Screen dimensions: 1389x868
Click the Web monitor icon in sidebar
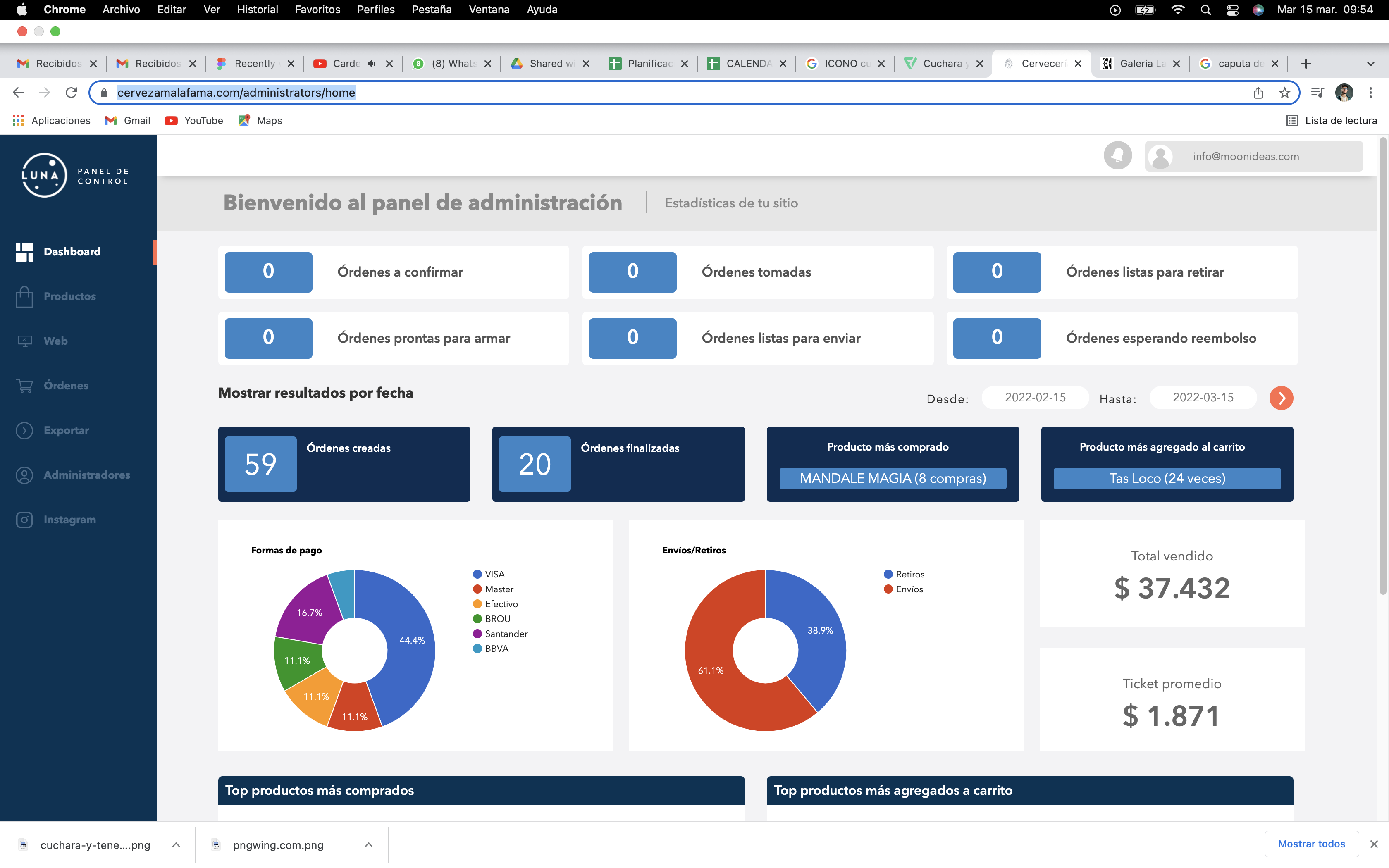pyautogui.click(x=24, y=341)
